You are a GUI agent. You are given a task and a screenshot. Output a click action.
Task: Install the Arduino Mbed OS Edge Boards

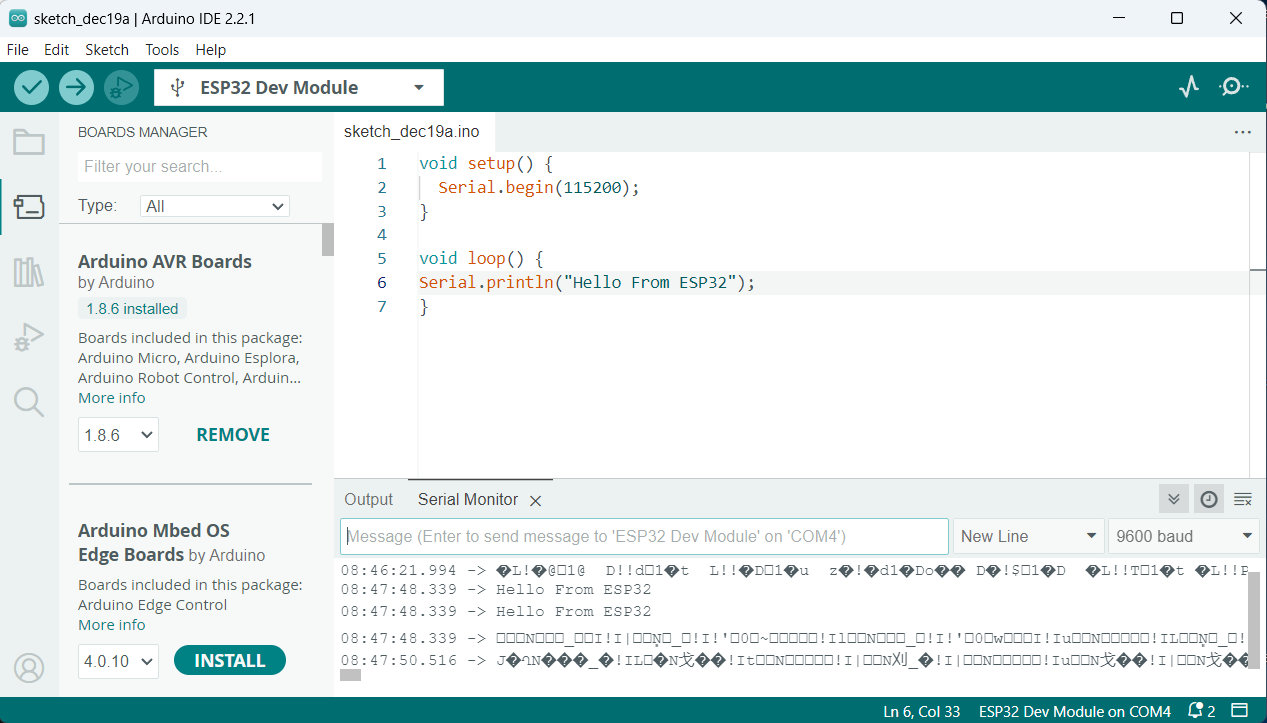(230, 661)
